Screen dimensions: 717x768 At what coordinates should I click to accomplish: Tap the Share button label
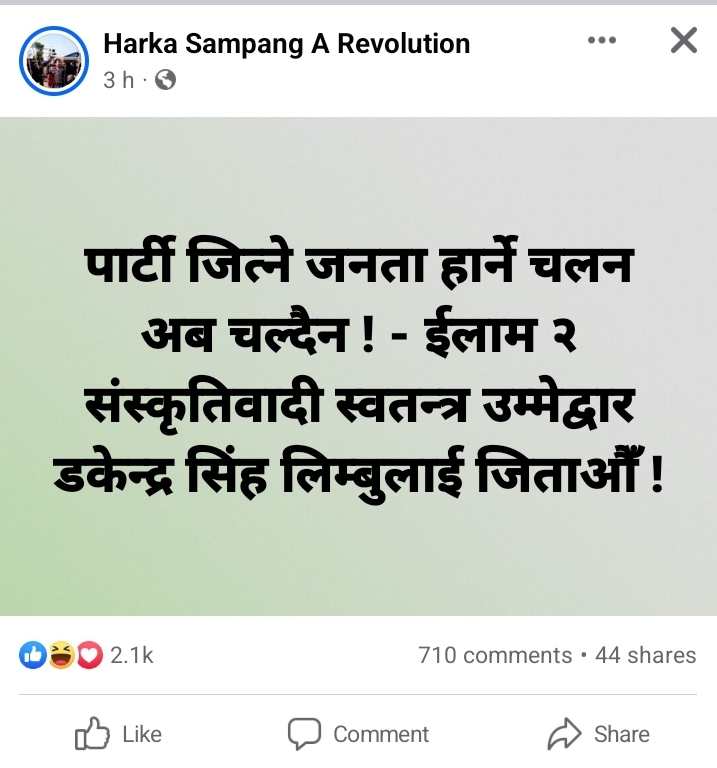tap(622, 735)
